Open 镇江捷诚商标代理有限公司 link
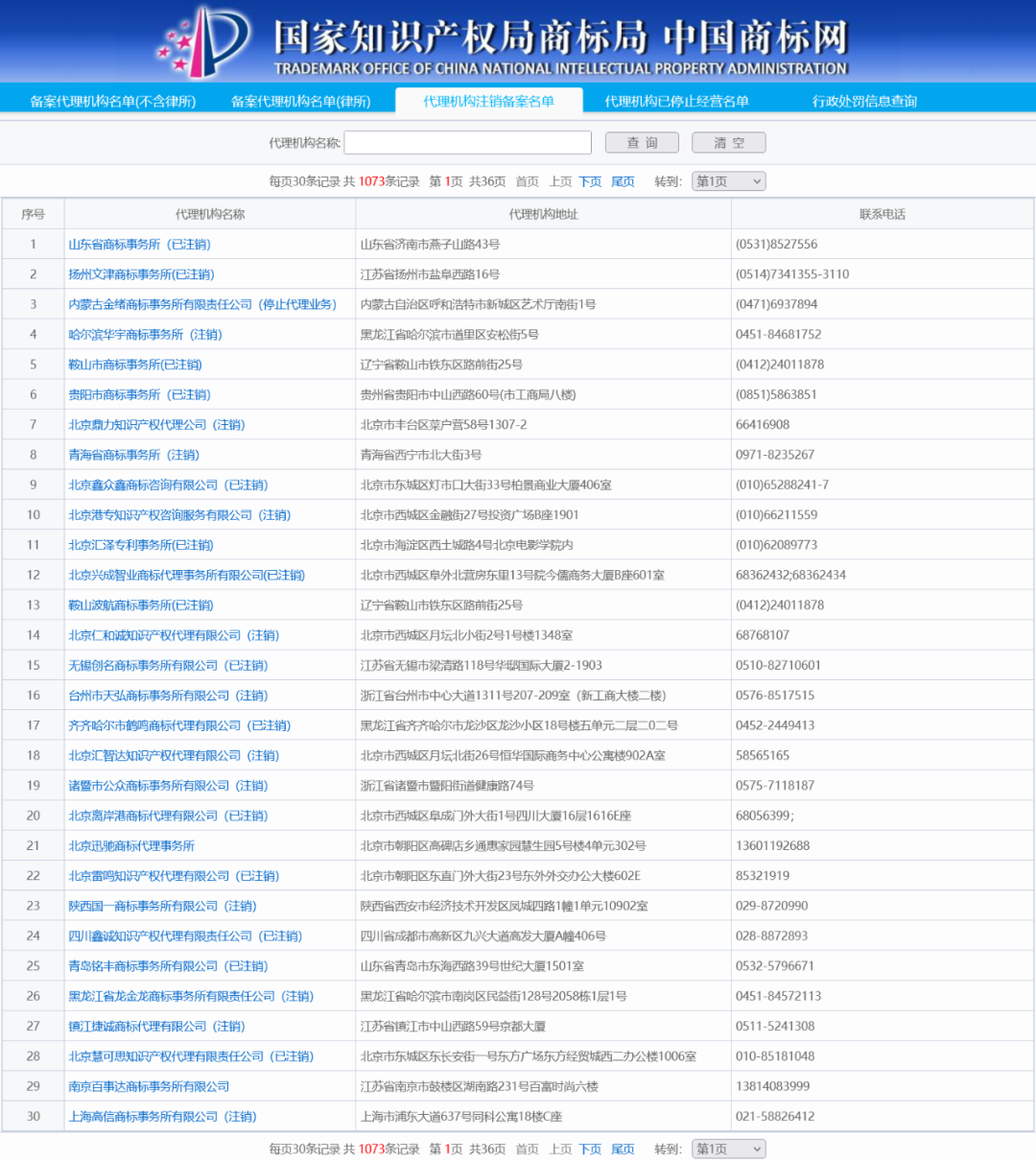The height and width of the screenshot is (1161, 1036). point(156,1027)
